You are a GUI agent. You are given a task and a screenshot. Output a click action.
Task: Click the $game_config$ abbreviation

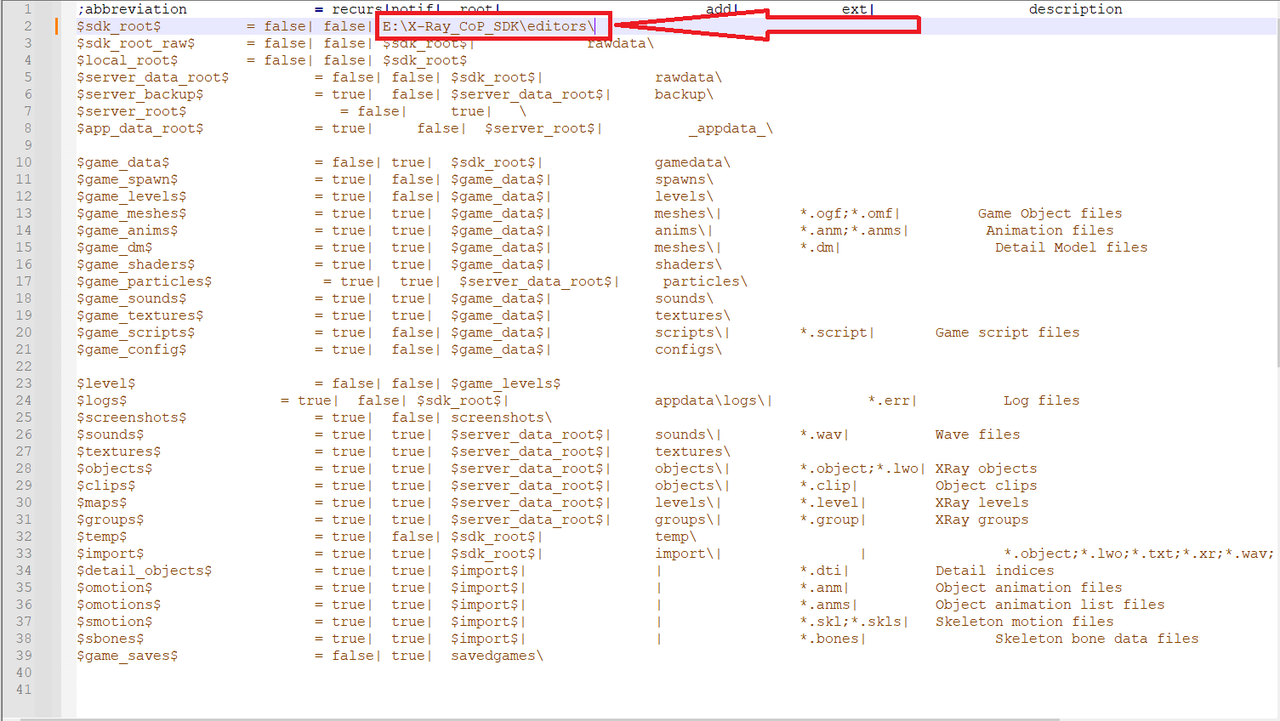(x=132, y=349)
